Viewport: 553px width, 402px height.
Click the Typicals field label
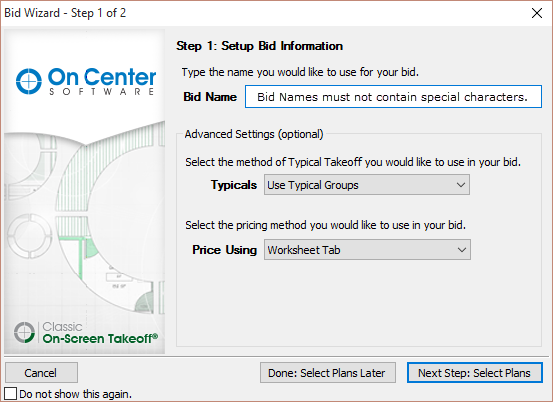point(234,185)
